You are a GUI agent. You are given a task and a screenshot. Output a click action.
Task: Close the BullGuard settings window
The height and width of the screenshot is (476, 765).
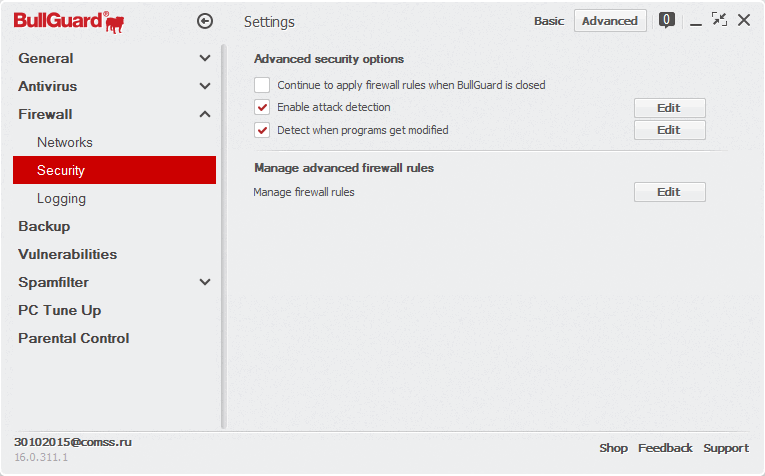tap(744, 20)
